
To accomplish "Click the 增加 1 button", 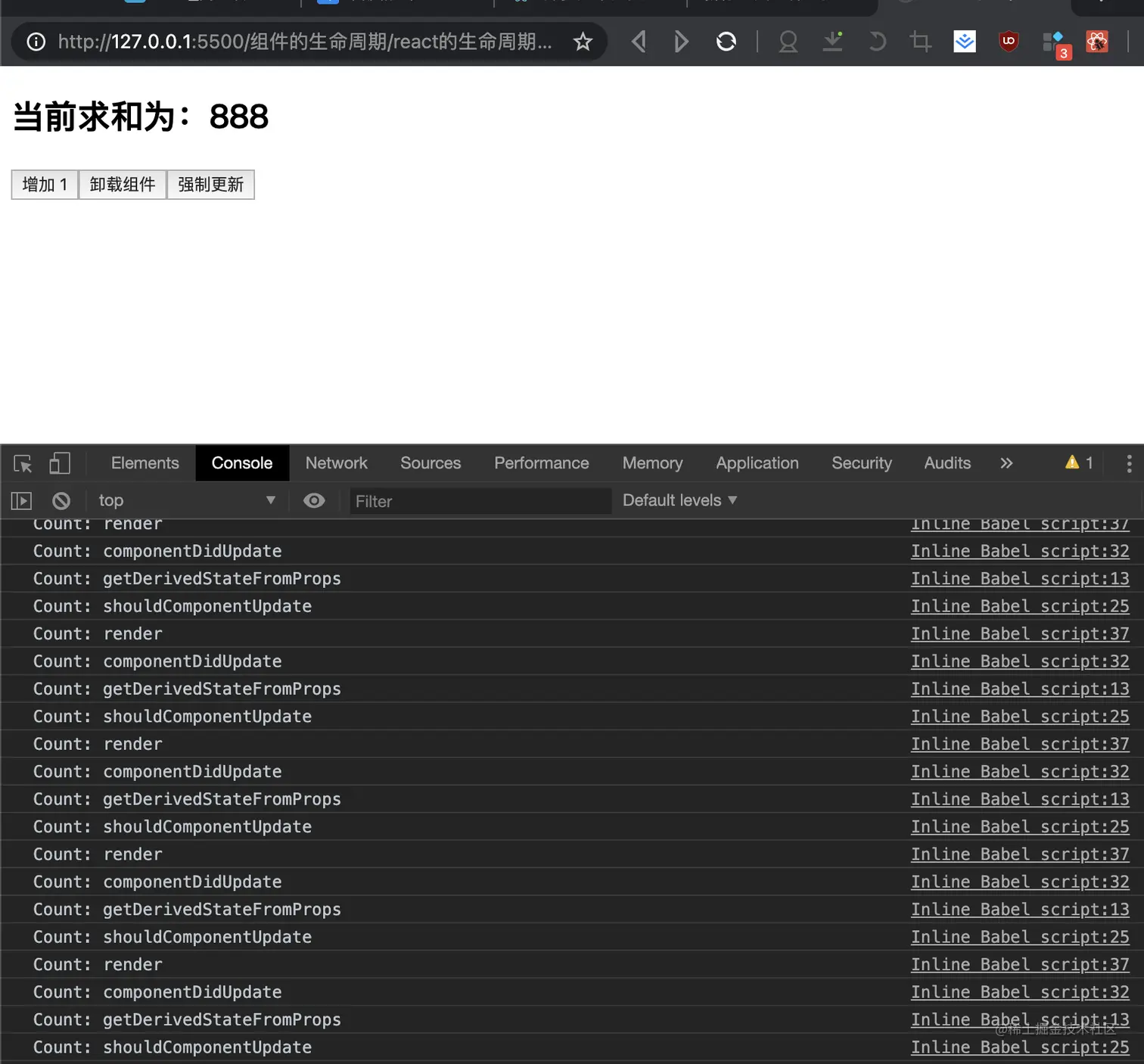I will click(x=45, y=185).
